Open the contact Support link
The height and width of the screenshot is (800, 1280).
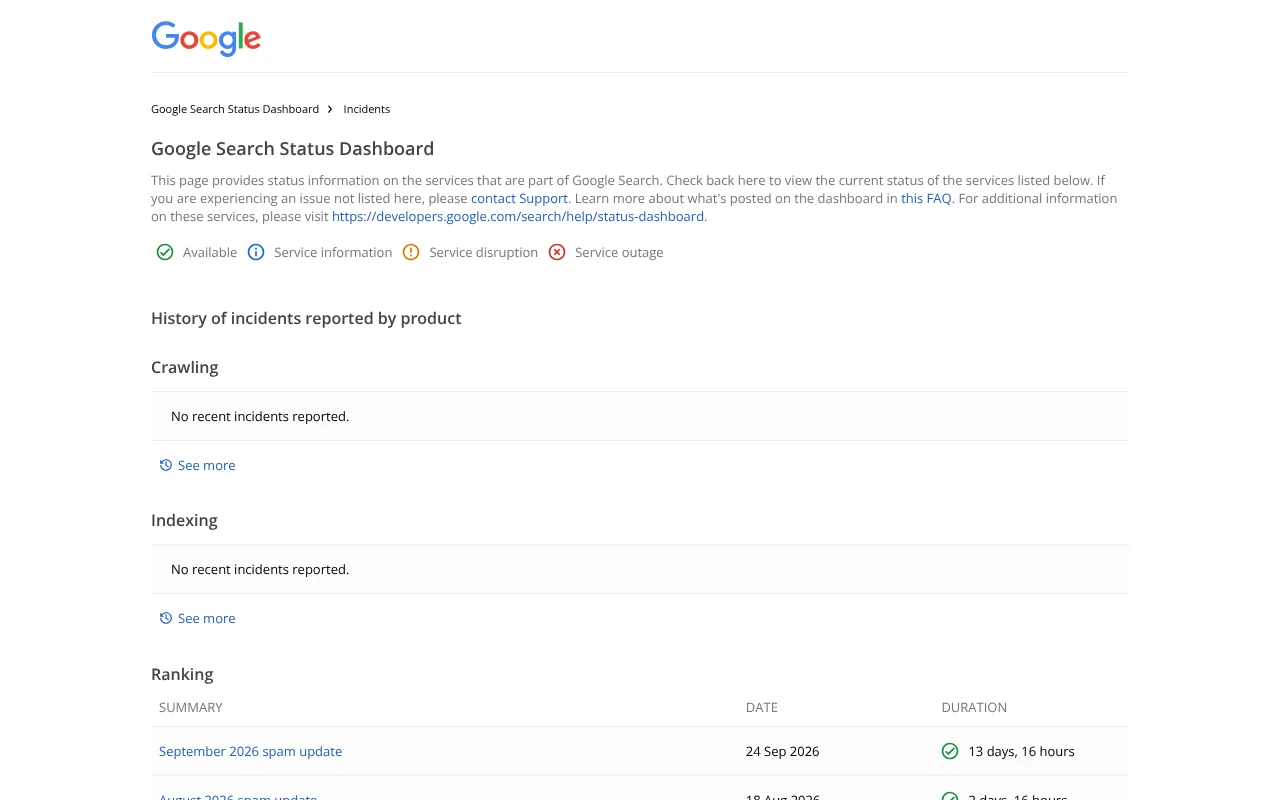(519, 198)
